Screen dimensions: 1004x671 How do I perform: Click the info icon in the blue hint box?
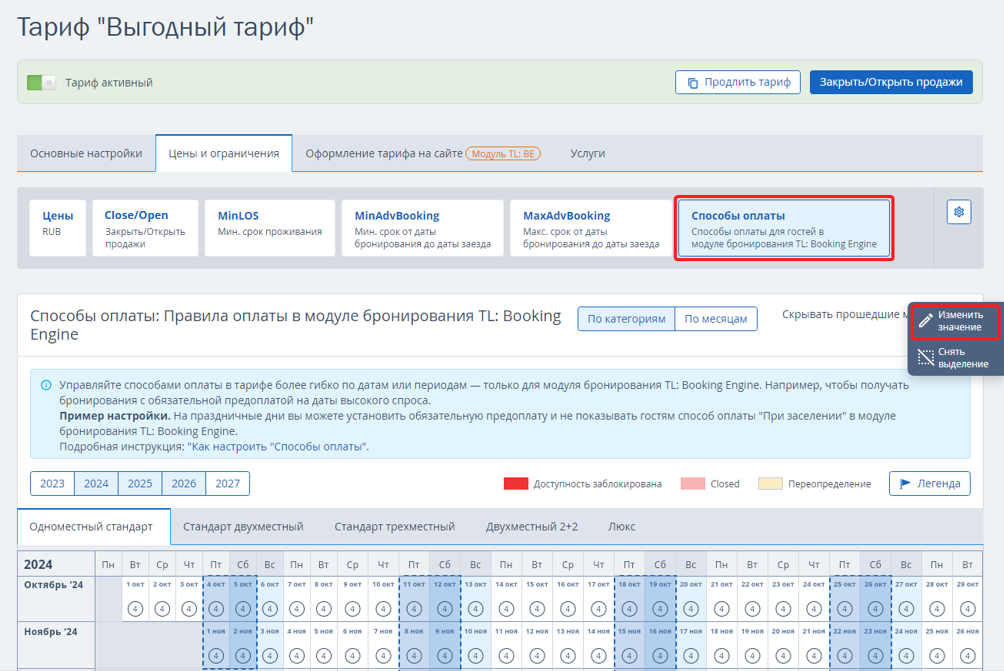[x=46, y=385]
